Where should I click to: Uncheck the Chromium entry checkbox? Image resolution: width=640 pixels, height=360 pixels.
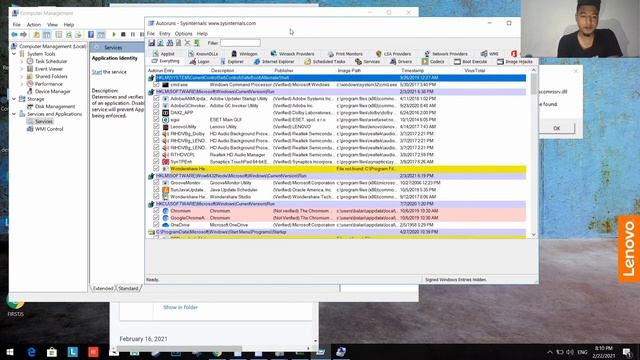tap(156, 211)
